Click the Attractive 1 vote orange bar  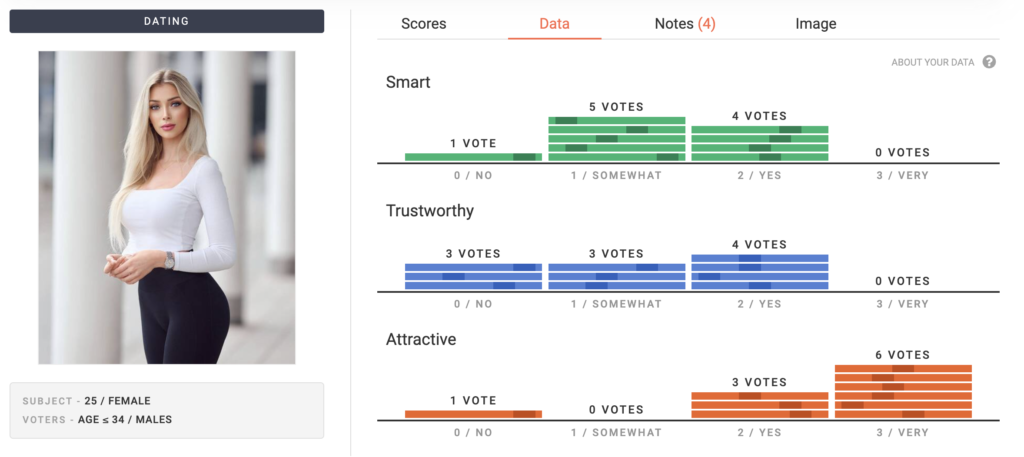(x=473, y=414)
